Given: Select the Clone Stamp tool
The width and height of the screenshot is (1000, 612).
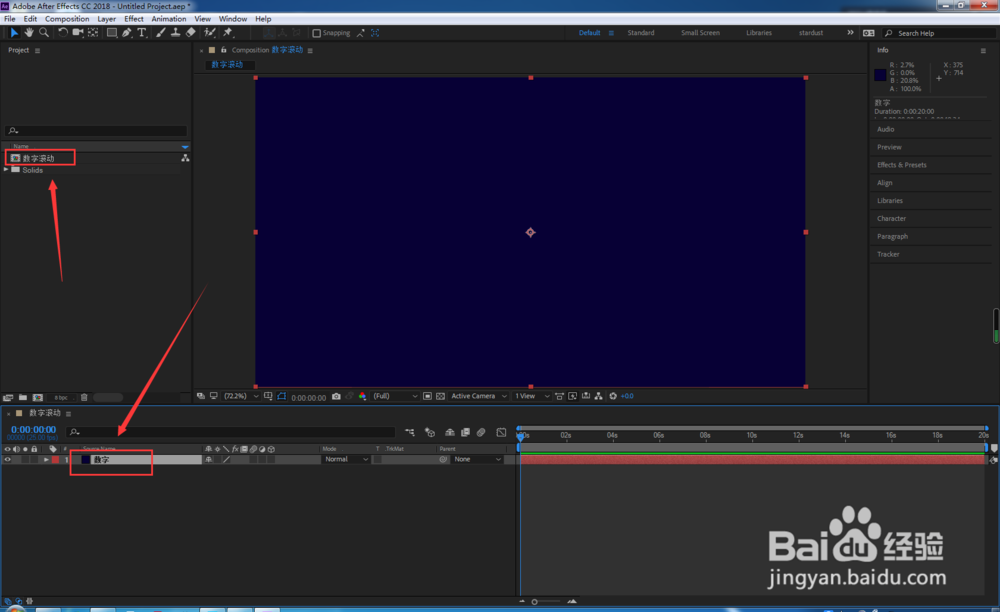Looking at the screenshot, I should coord(175,33).
